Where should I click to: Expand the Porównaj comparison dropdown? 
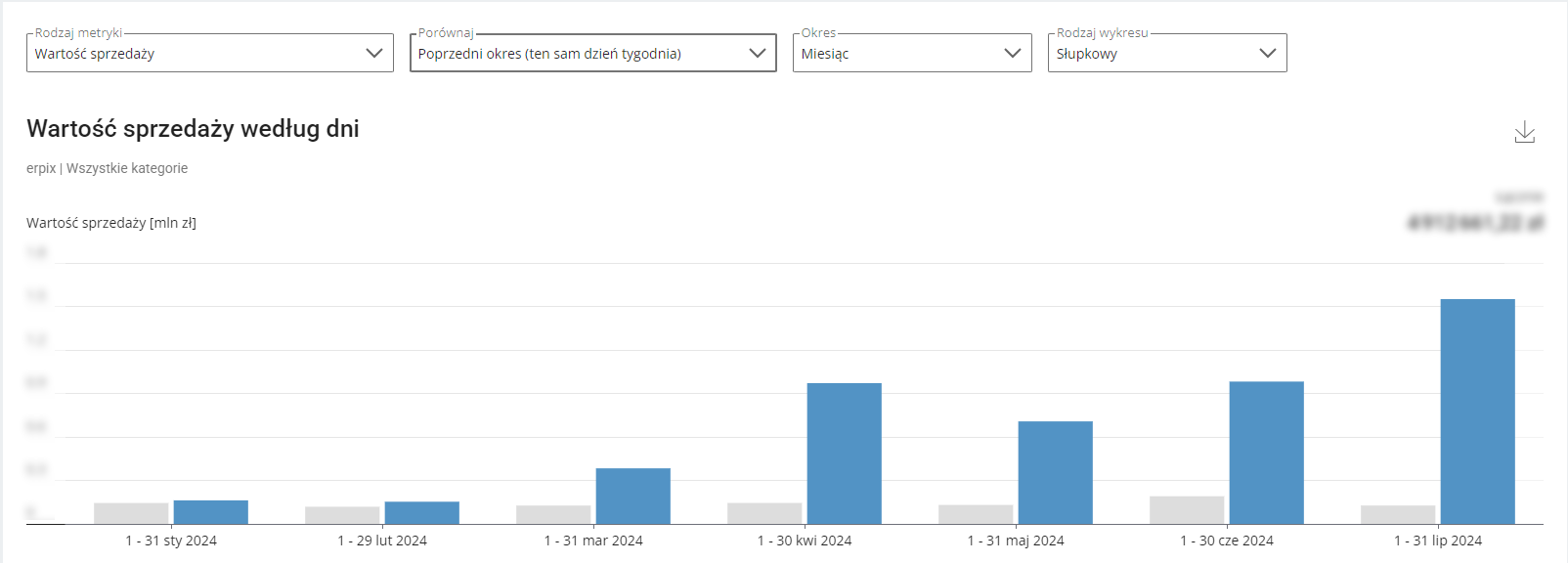point(592,53)
